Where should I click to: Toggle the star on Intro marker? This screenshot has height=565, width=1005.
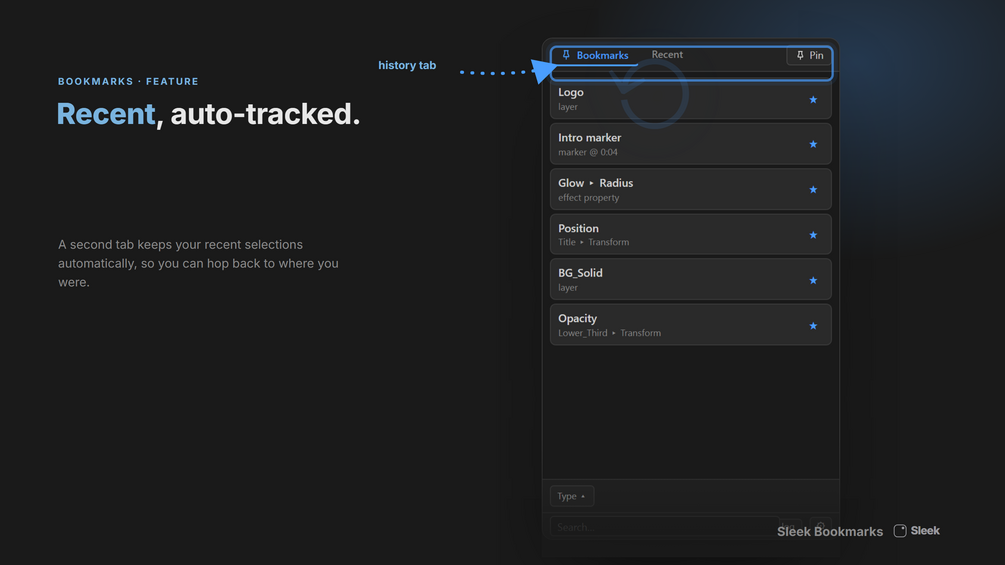click(813, 145)
